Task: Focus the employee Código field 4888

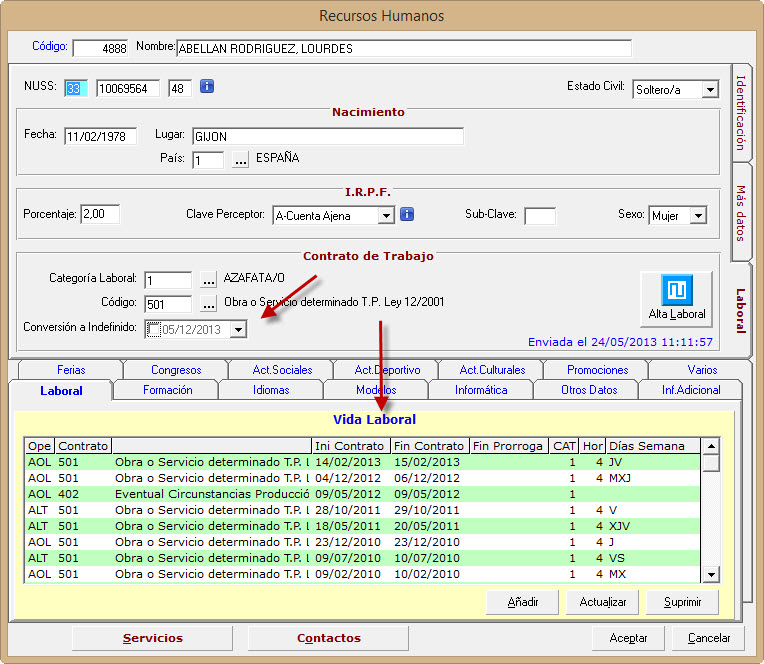Action: pyautogui.click(x=100, y=48)
